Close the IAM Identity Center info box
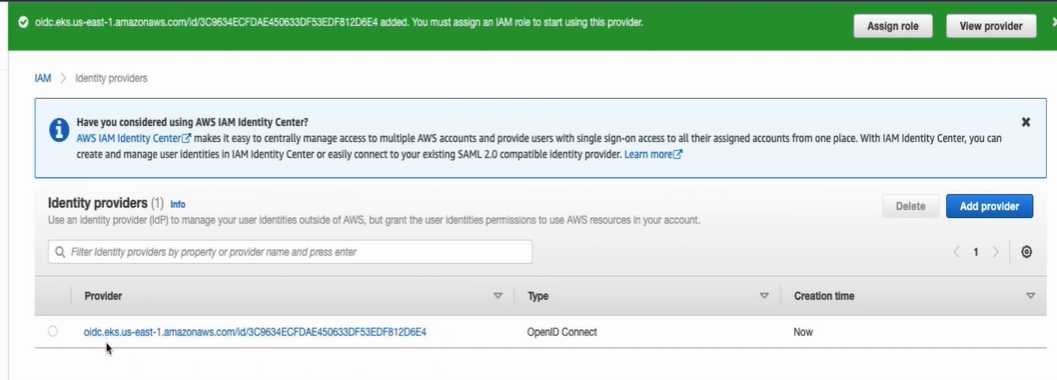 (1025, 122)
